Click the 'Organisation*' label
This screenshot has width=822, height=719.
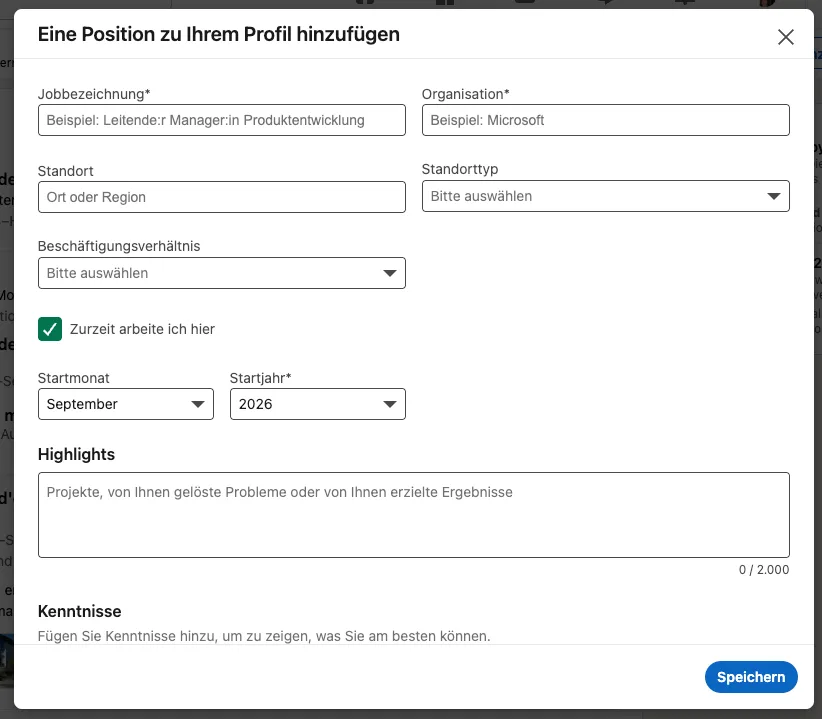point(466,94)
